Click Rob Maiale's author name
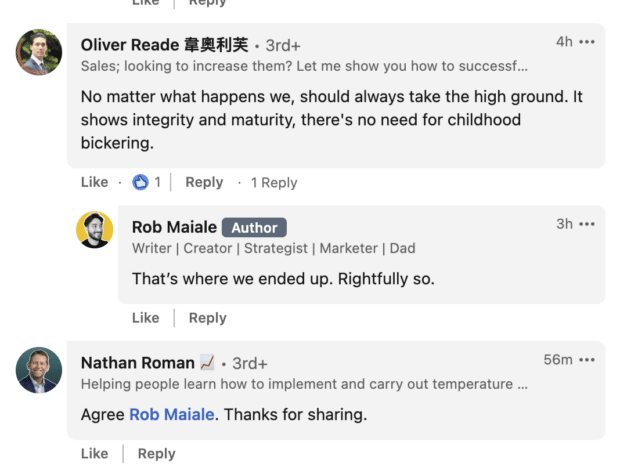Viewport: 620px width, 470px height. [x=174, y=227]
